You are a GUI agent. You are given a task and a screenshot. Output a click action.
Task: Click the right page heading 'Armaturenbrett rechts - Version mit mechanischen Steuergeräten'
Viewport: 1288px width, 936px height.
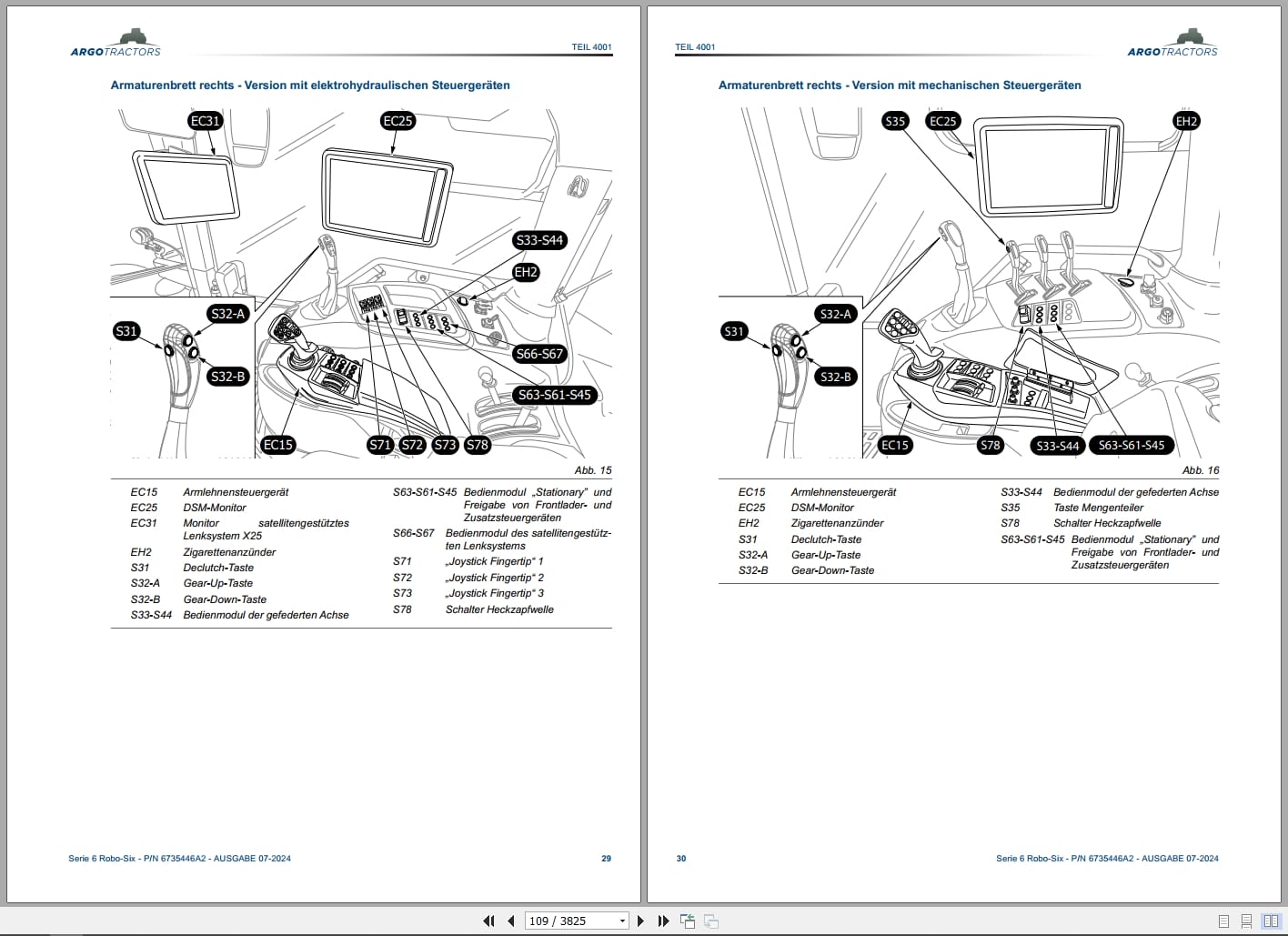pos(900,86)
